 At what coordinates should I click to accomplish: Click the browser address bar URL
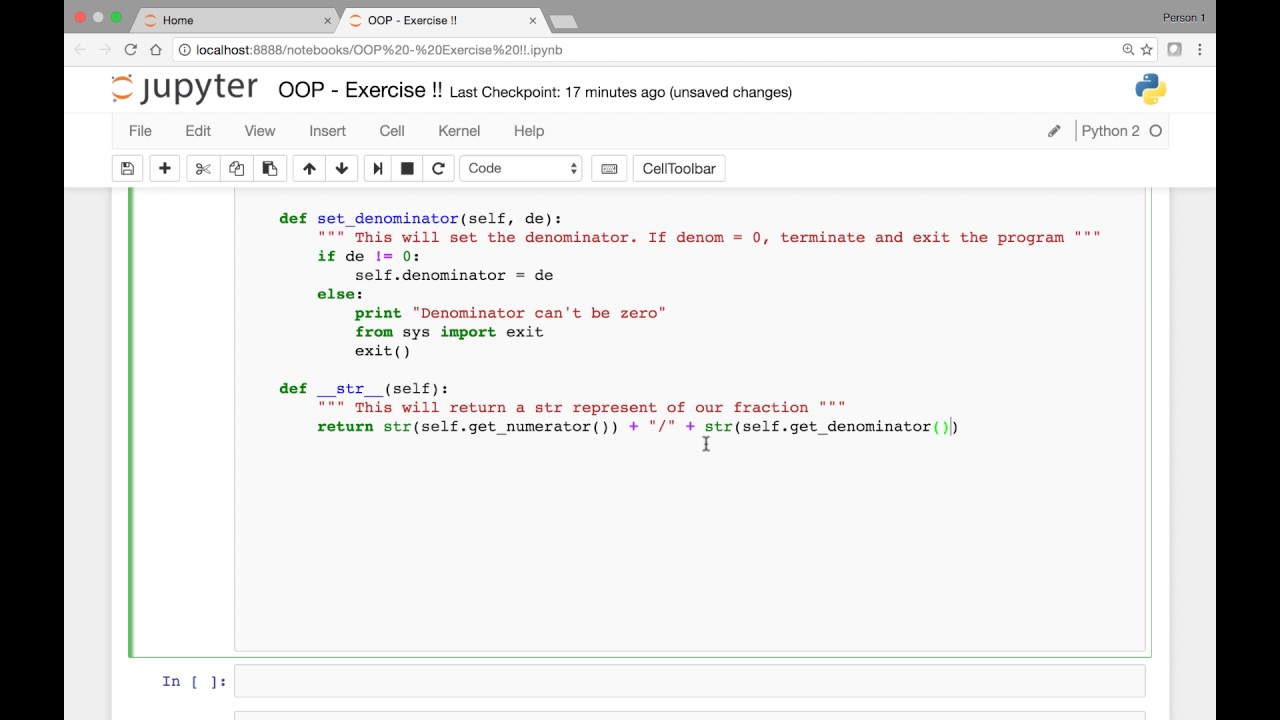(379, 49)
